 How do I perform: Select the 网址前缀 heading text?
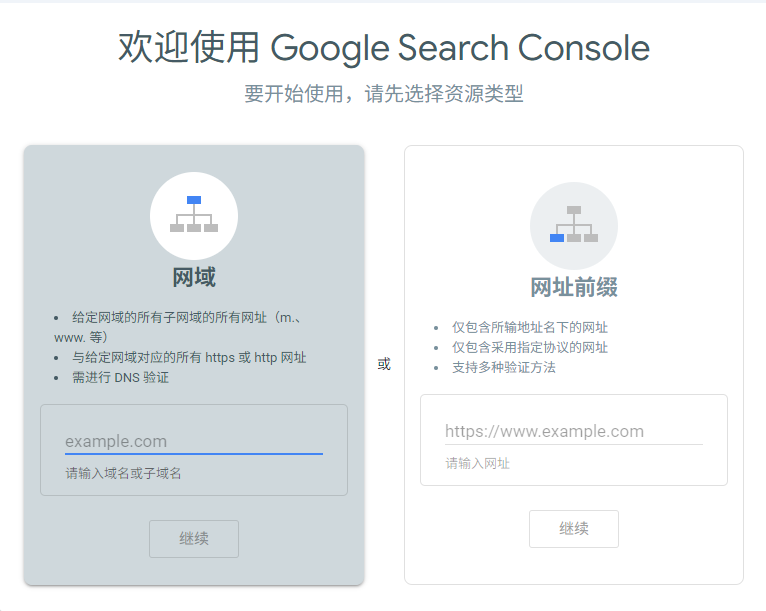pos(573,288)
